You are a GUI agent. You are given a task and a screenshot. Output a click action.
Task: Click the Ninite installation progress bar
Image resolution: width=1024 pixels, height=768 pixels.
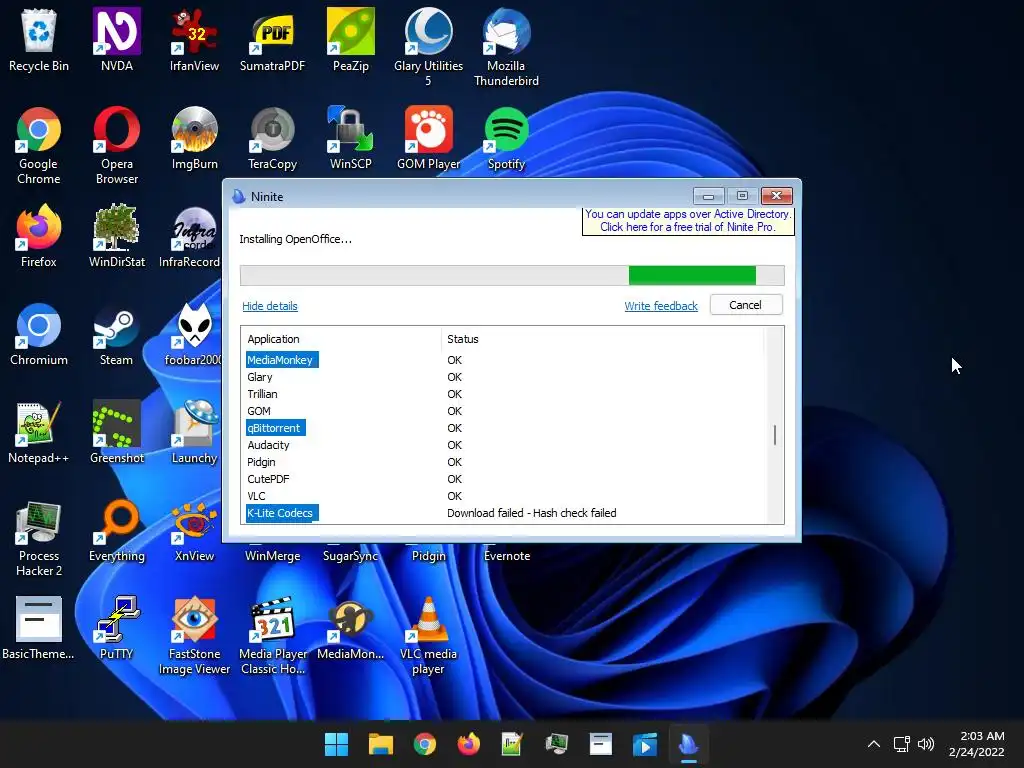point(512,275)
